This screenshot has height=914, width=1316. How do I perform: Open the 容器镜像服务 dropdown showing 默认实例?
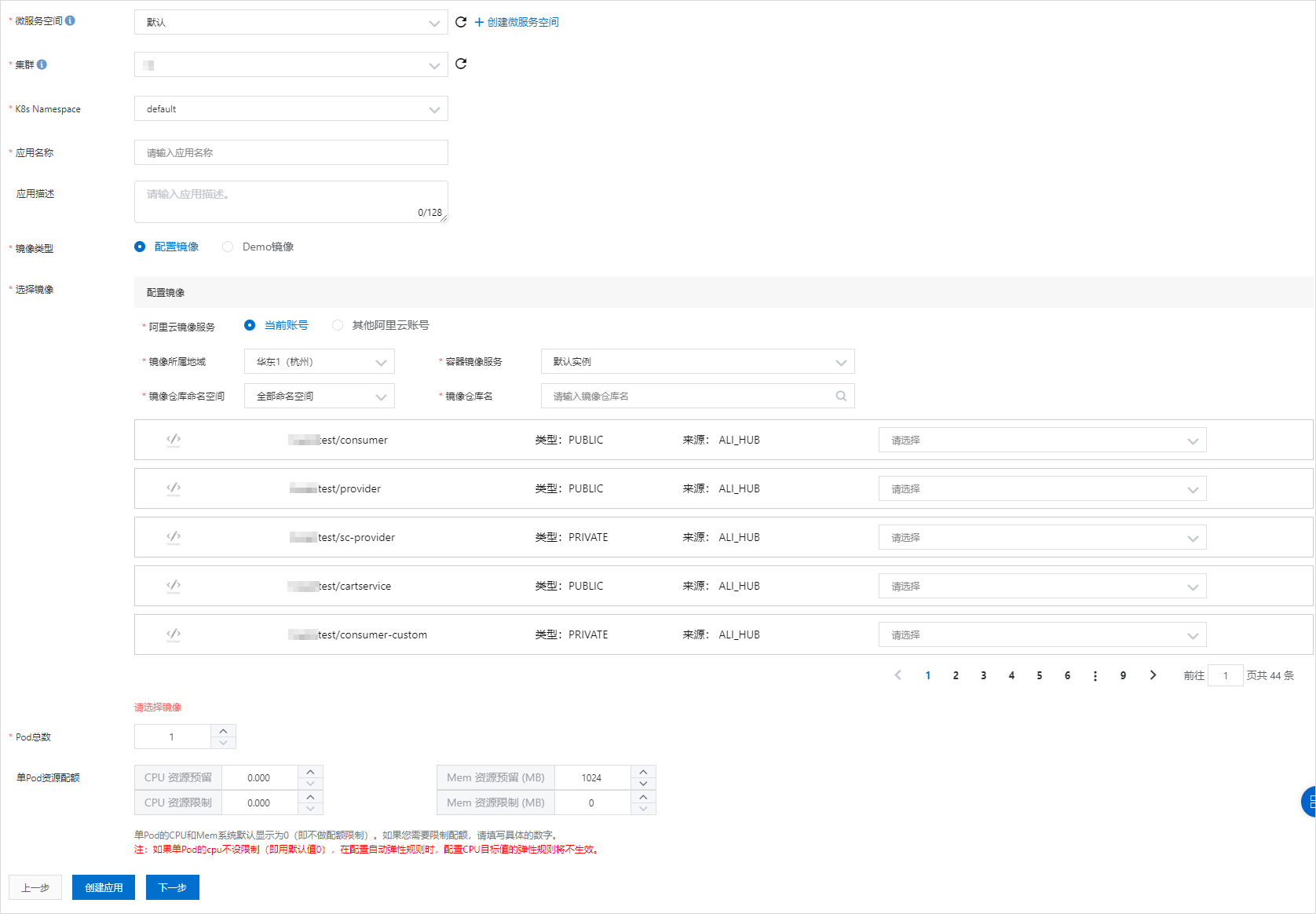tap(698, 361)
